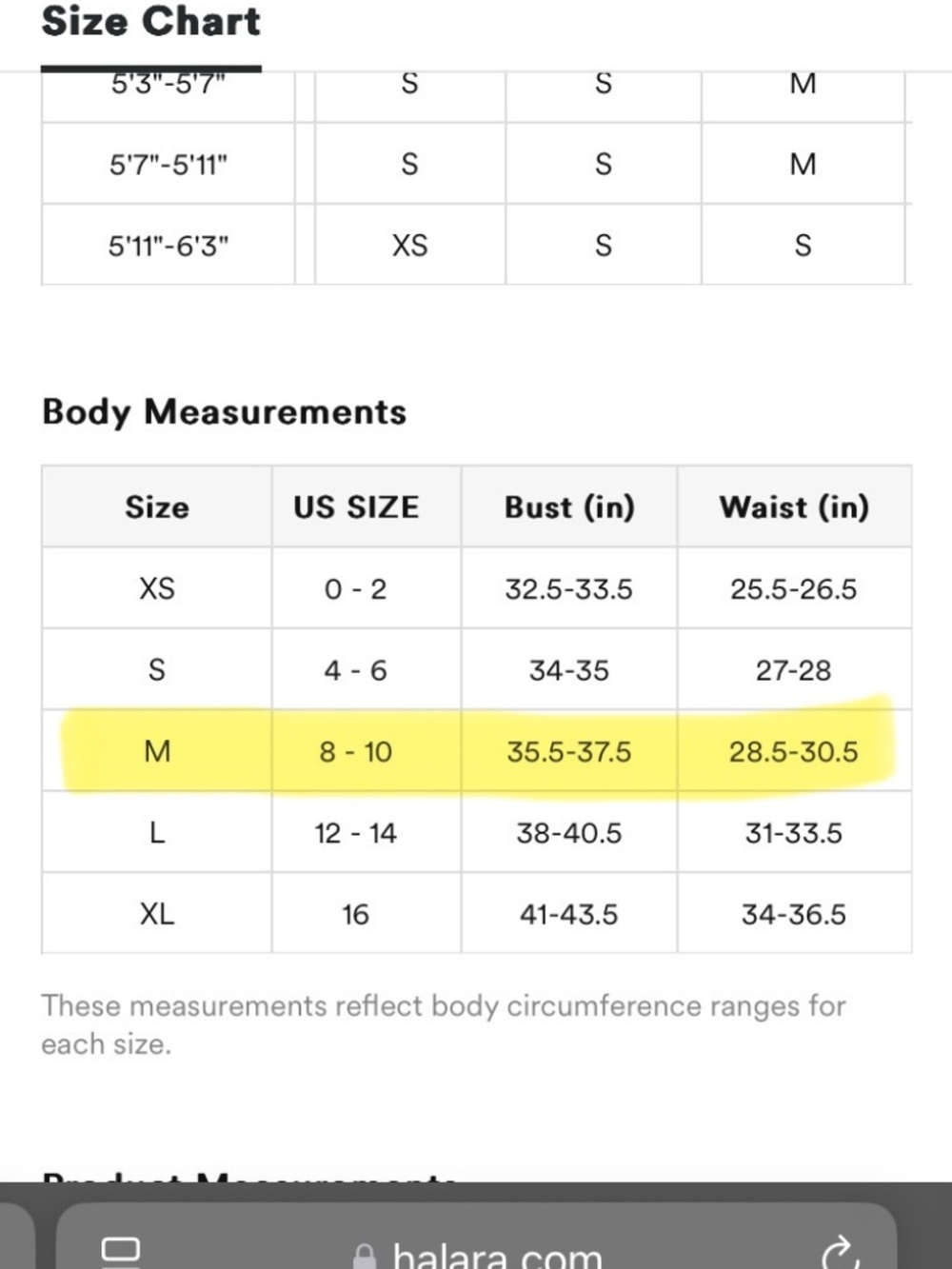
Task: Tap the reload page icon
Action: tap(840, 1253)
